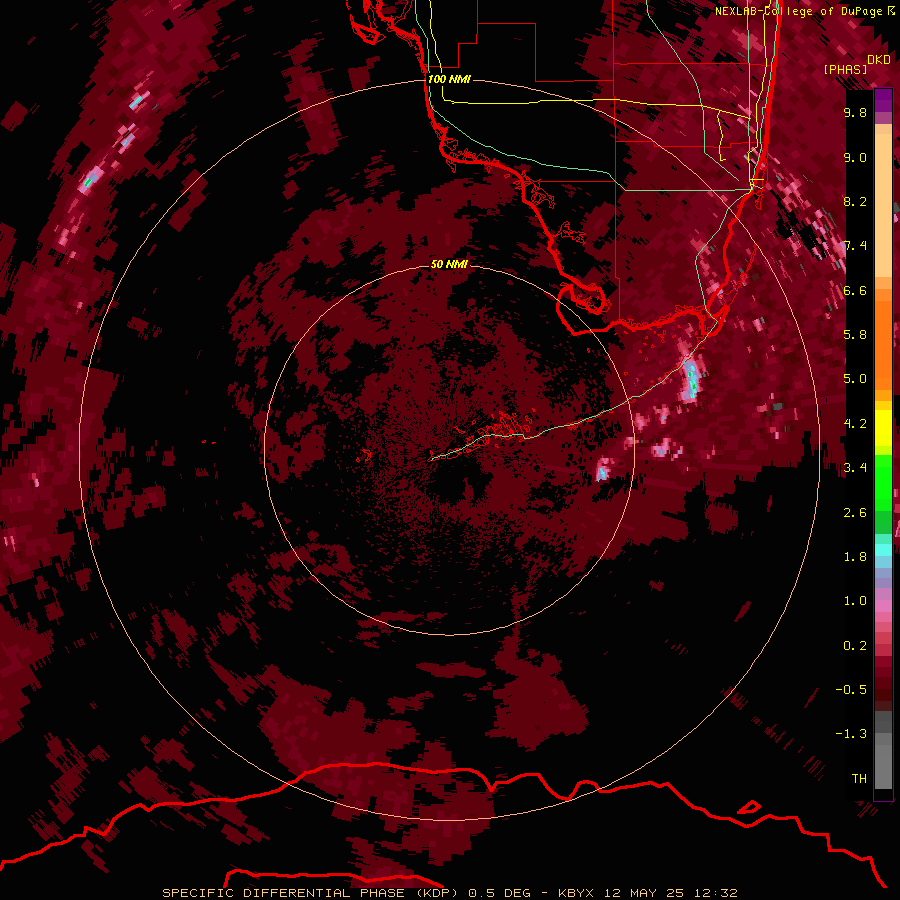Click the 7.4 legend value

(x=855, y=246)
